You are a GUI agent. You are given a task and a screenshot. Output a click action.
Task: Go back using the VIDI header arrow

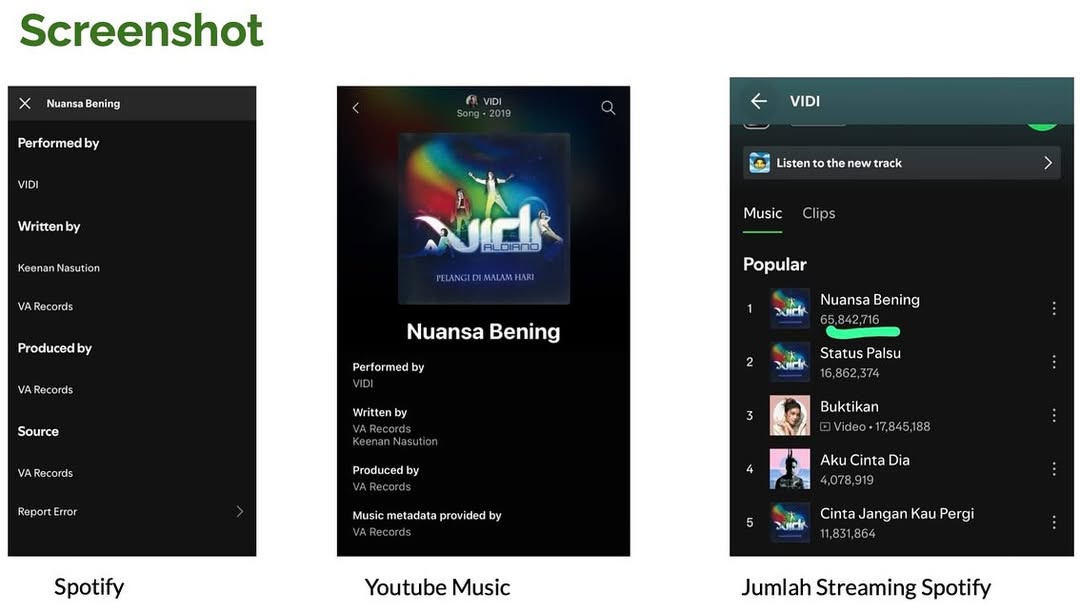(758, 101)
